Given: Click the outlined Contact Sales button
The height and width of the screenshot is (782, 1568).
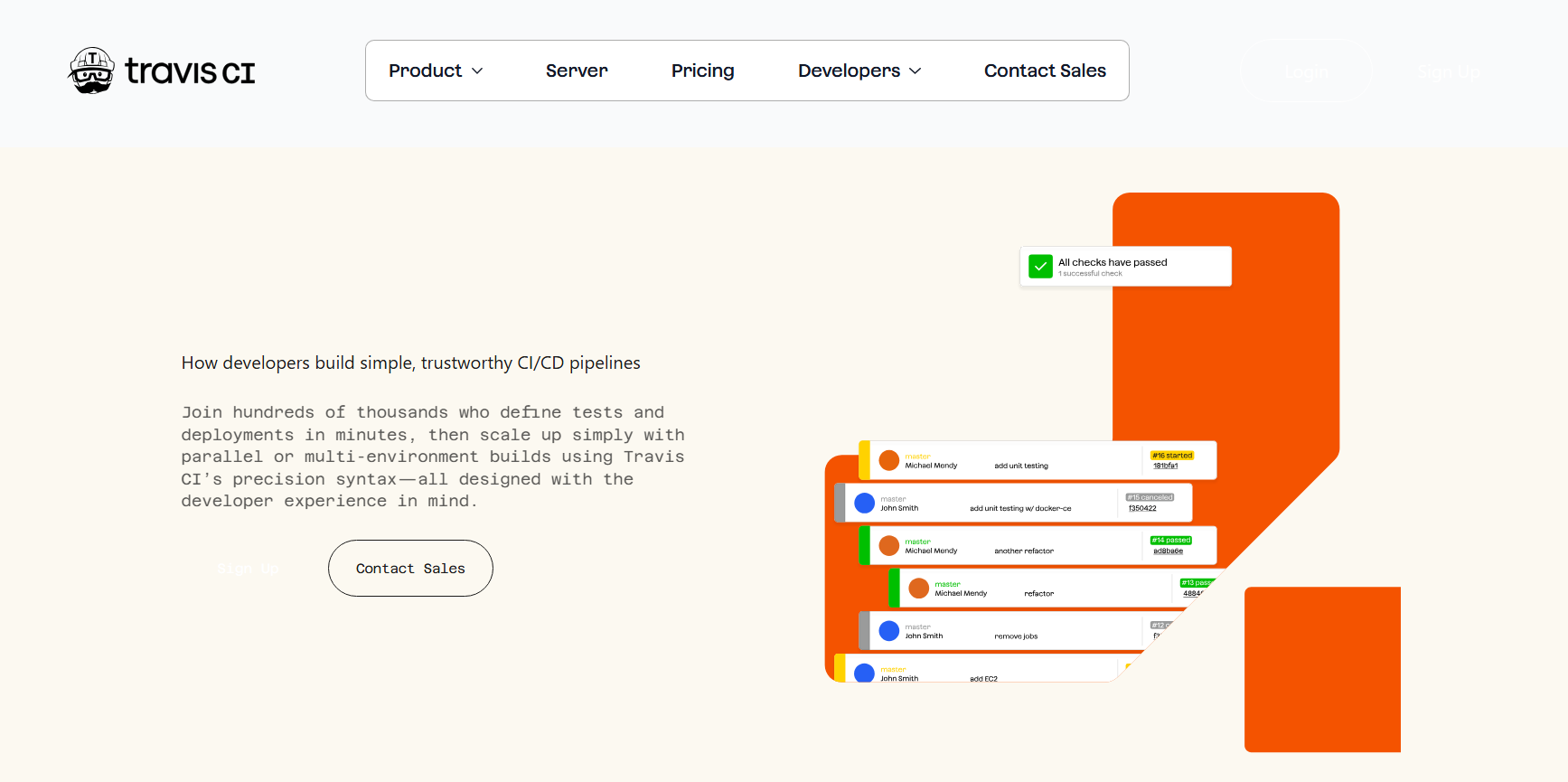Looking at the screenshot, I should [410, 569].
